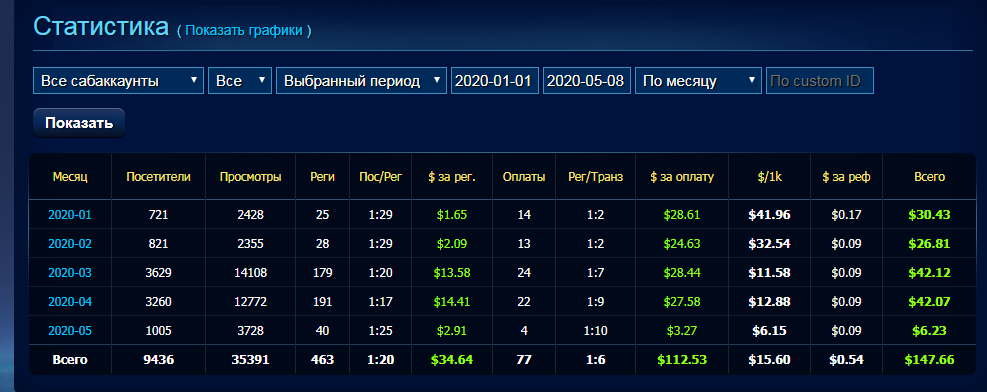Click the total earnings value $147.66
The width and height of the screenshot is (987, 392).
[929, 360]
